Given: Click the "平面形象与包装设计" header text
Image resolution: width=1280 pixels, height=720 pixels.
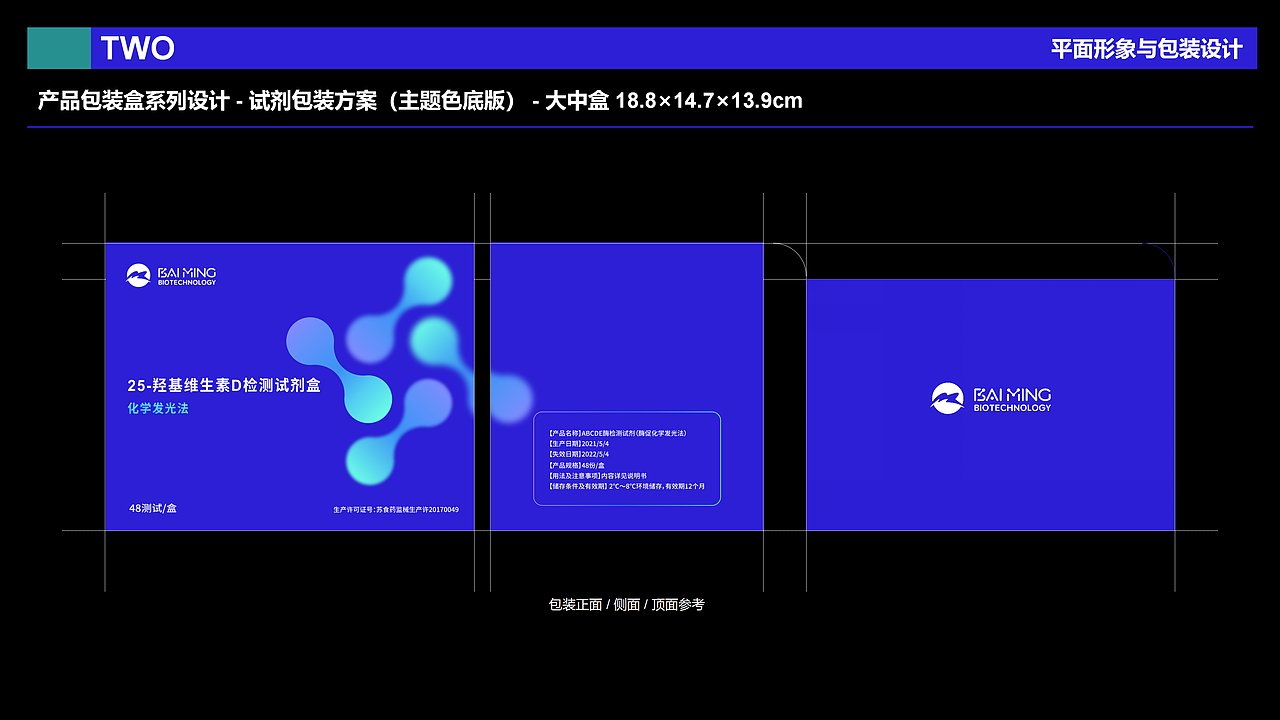Looking at the screenshot, I should pyautogui.click(x=1147, y=49).
